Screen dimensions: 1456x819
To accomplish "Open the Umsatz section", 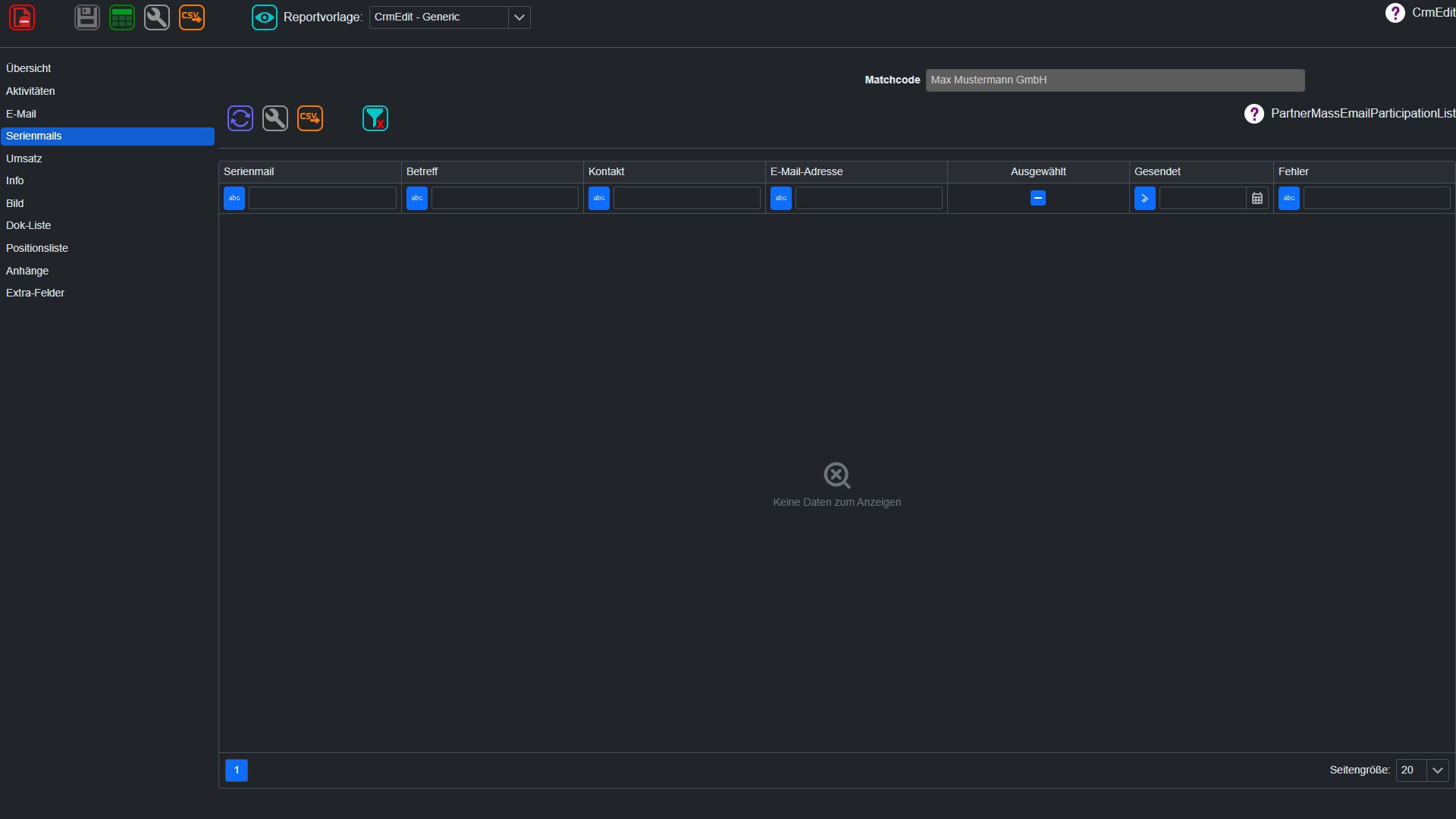I will pos(107,158).
